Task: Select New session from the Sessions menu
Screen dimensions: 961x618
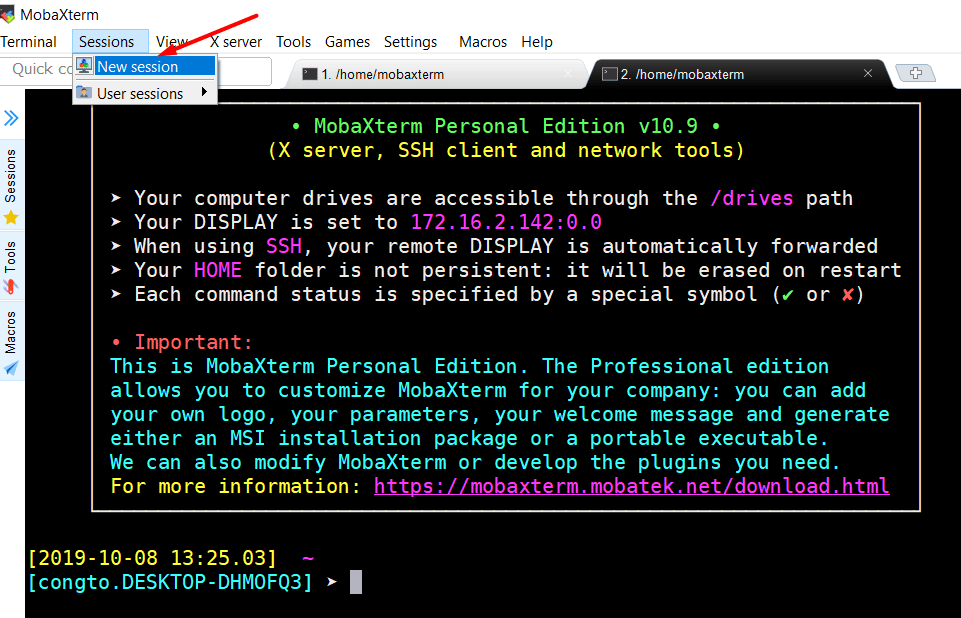Action: [145, 66]
